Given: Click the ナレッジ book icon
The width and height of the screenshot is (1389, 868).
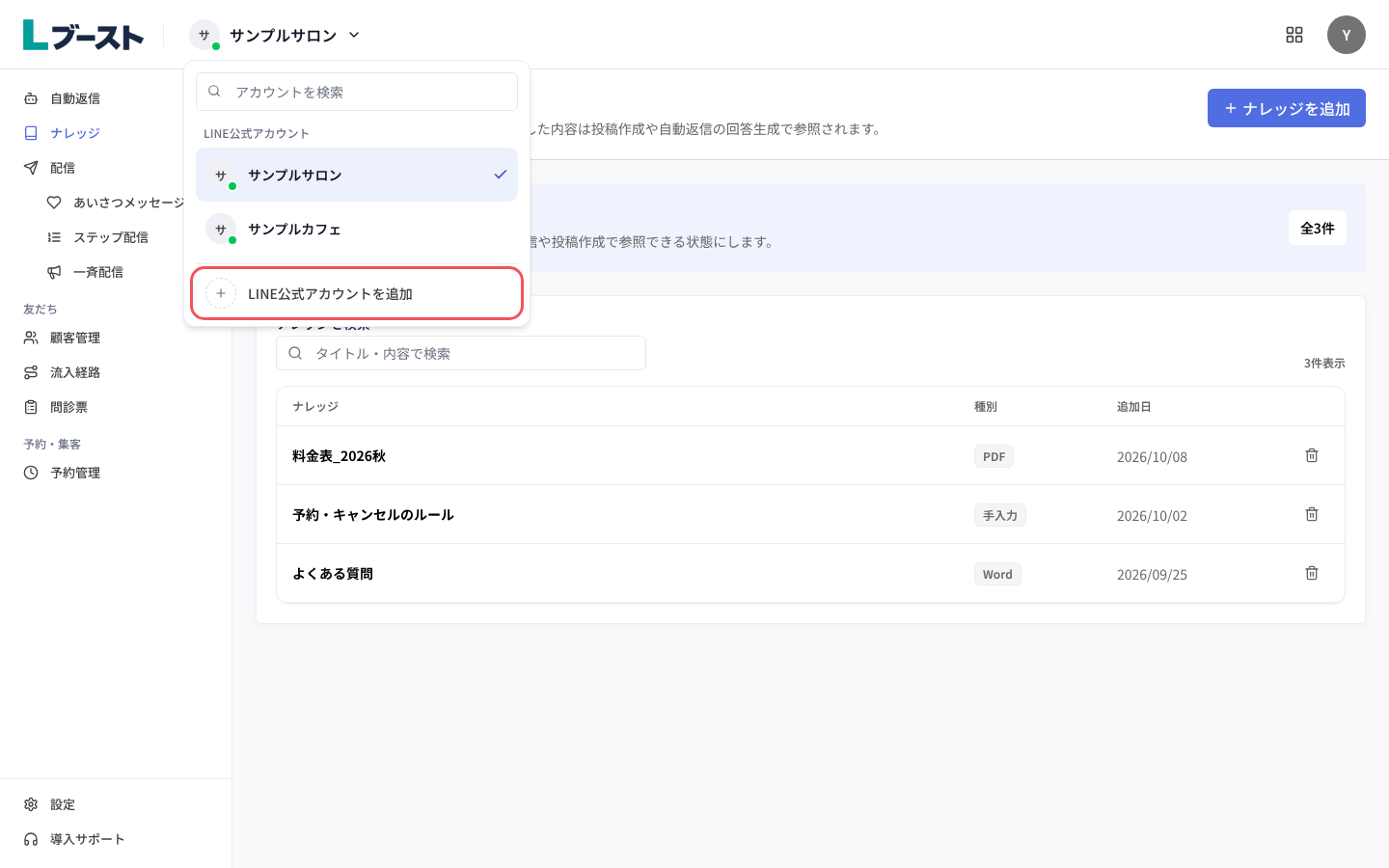Looking at the screenshot, I should 31,133.
